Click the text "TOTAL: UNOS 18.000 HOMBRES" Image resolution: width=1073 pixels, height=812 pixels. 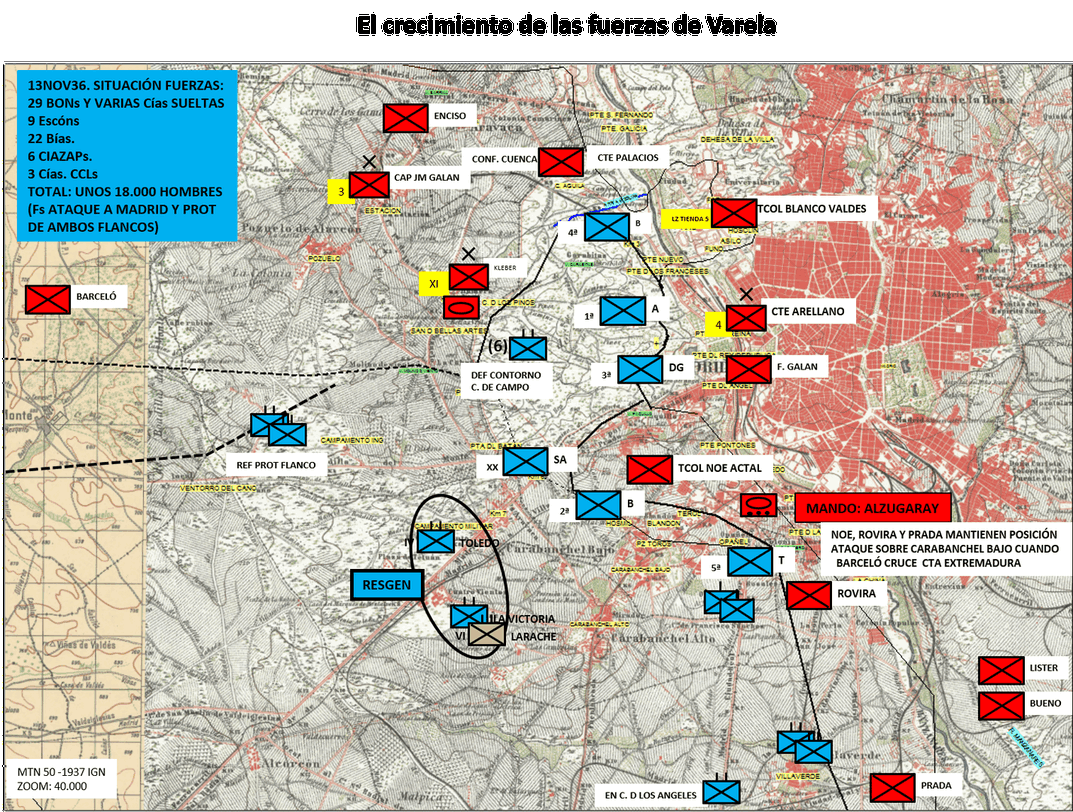tap(125, 192)
